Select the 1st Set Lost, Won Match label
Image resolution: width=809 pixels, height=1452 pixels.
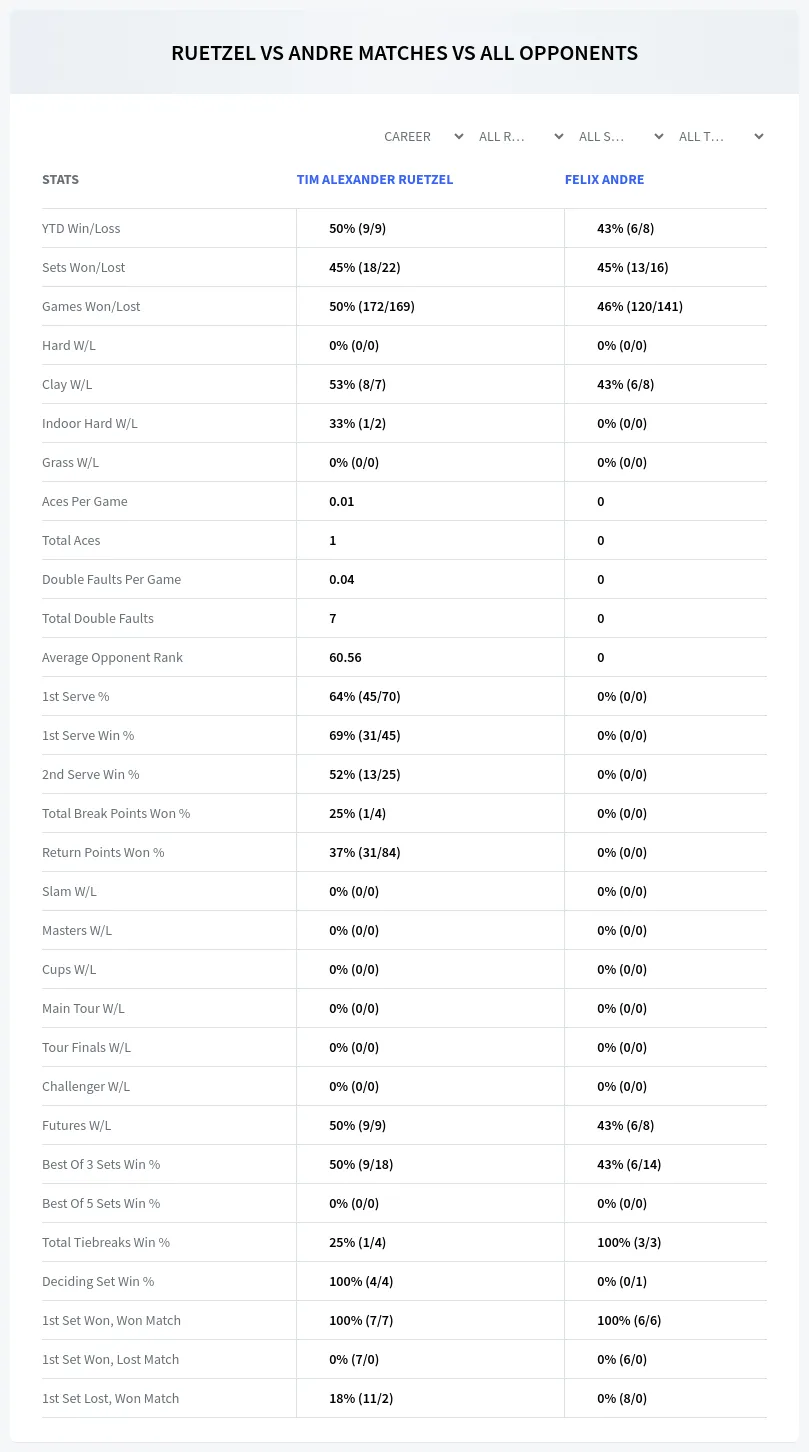tap(110, 1398)
